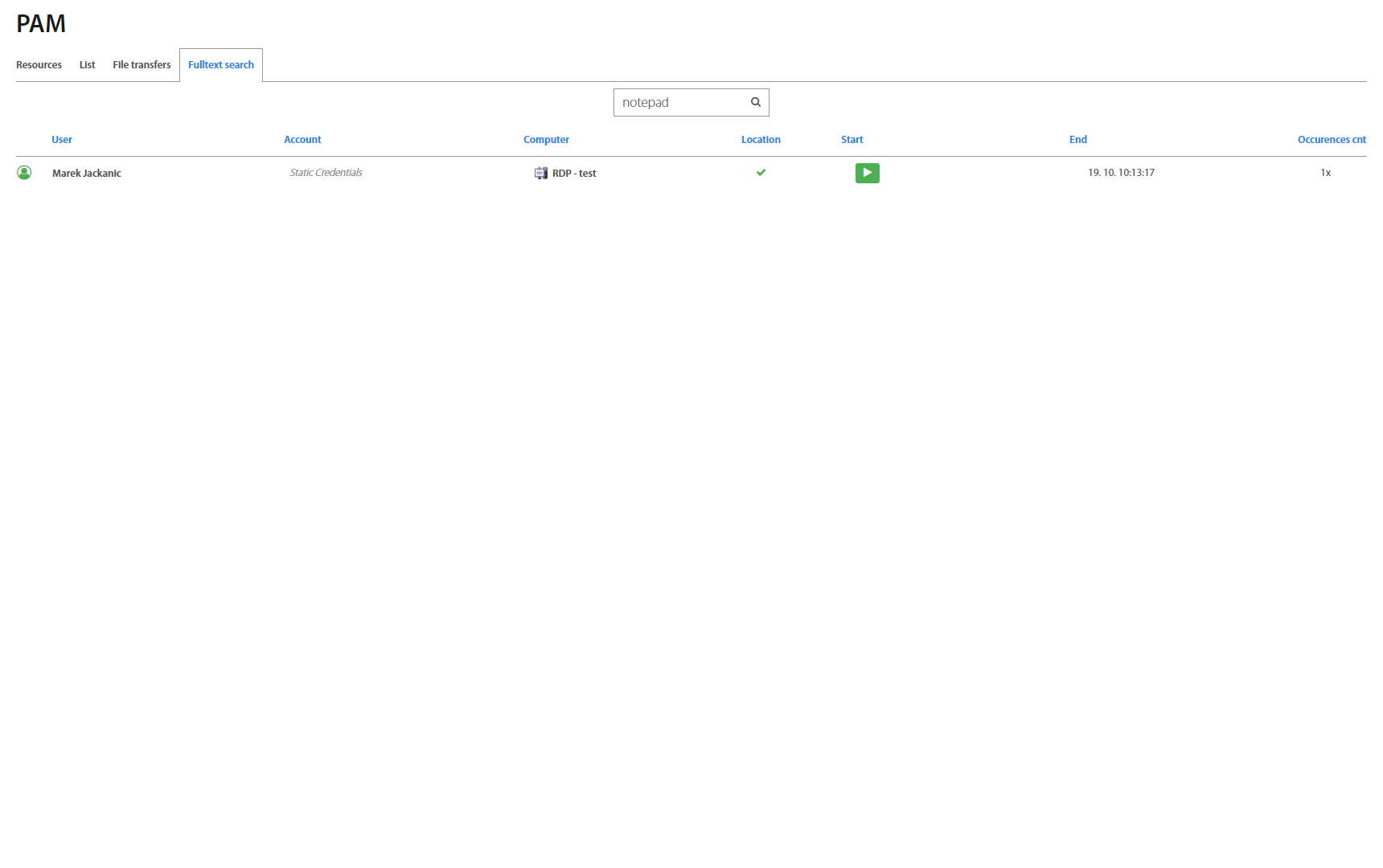The image size is (1383, 868).
Task: Sort by the User column header
Action: (62, 140)
